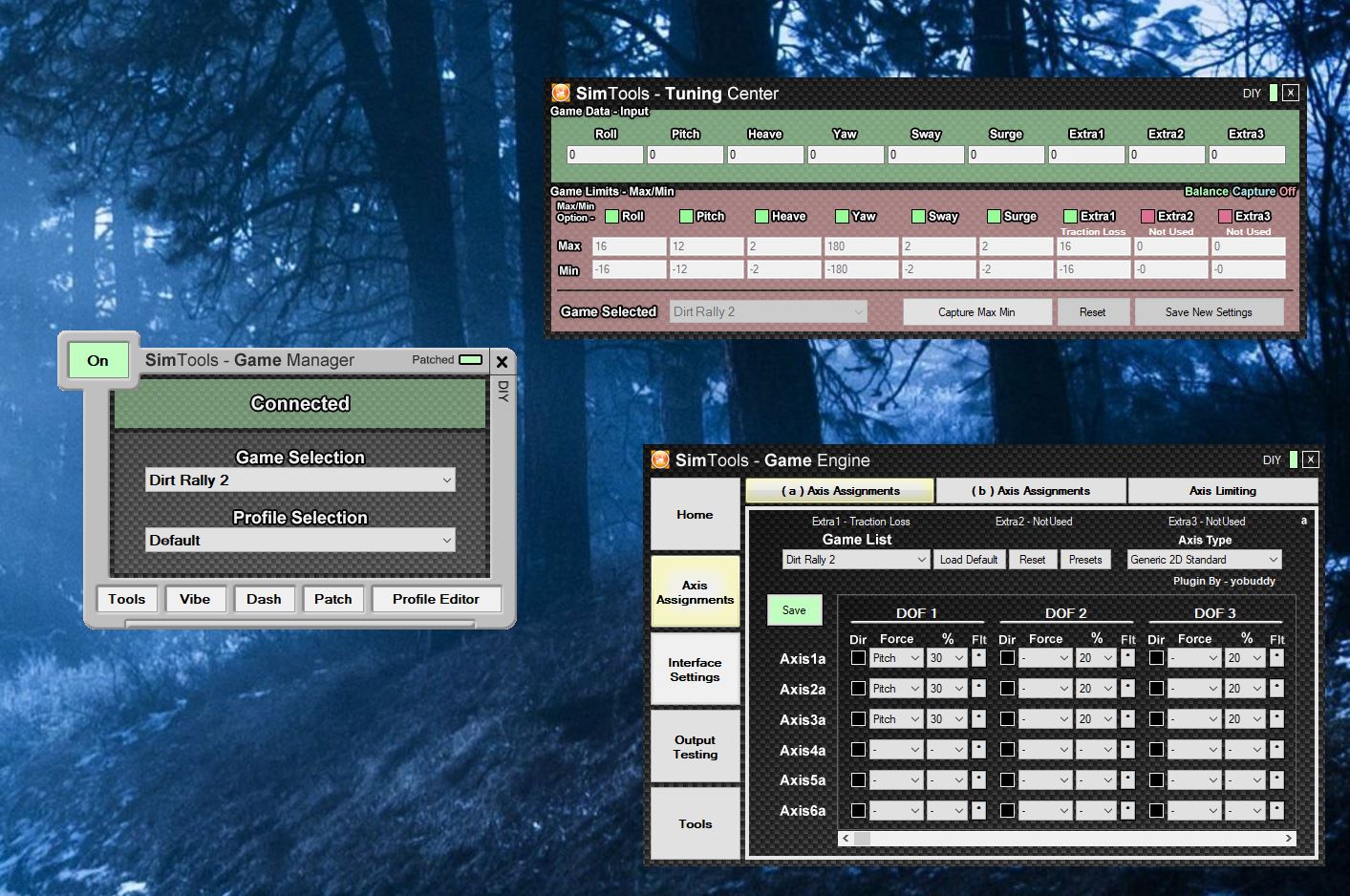The height and width of the screenshot is (896, 1350).
Task: Click the green Save button in Game Engine
Action: click(794, 610)
